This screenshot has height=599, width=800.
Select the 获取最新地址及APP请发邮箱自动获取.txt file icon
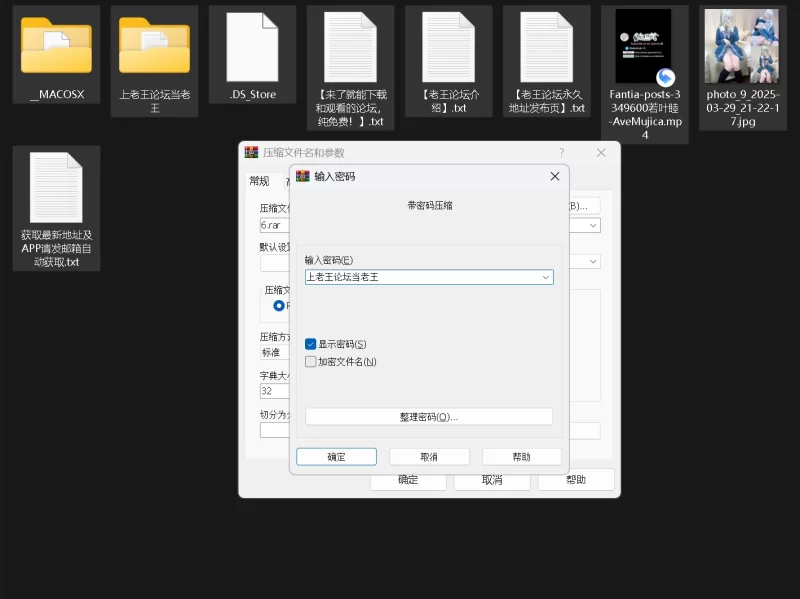pos(56,188)
